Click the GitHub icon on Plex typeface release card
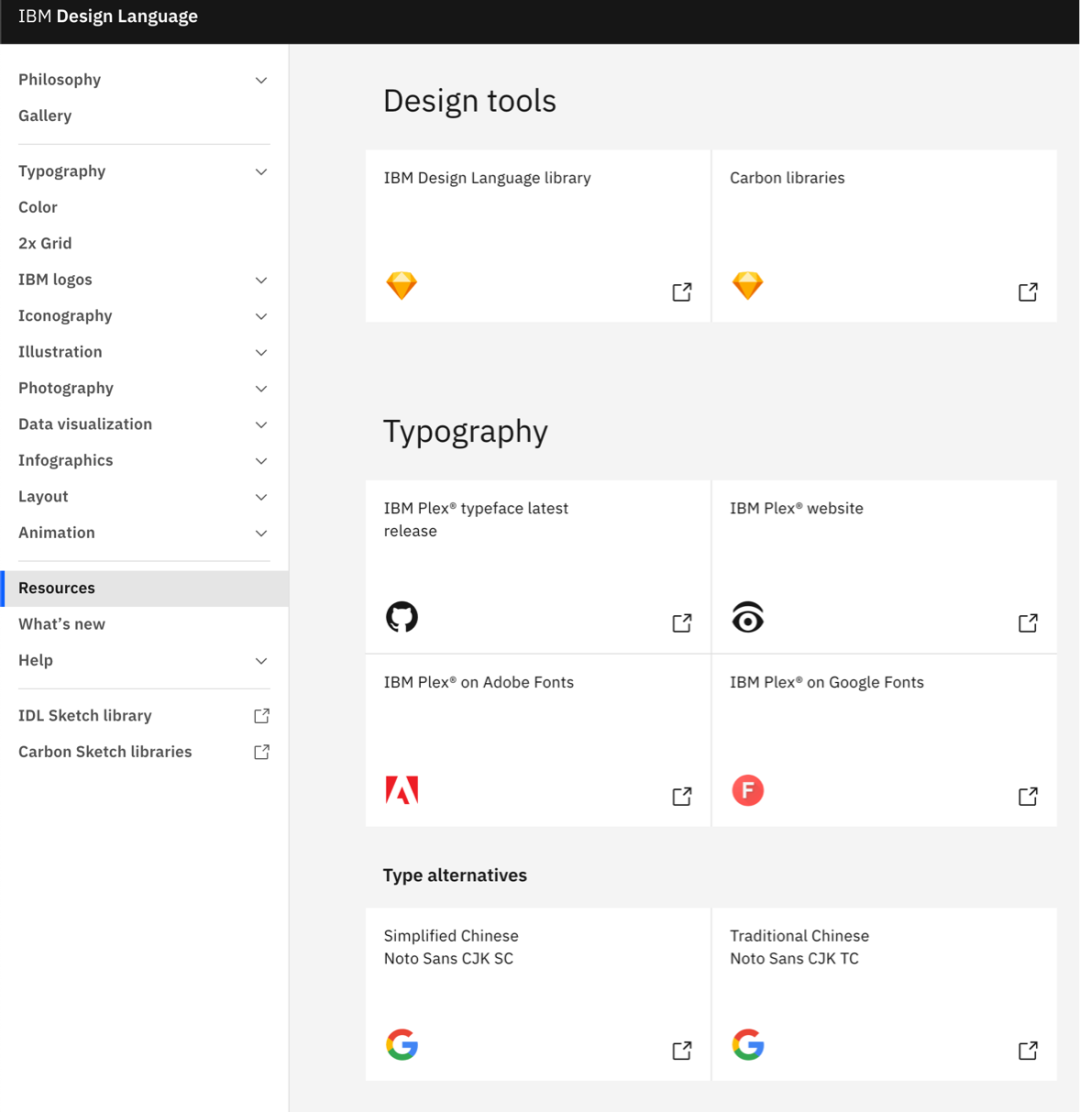The width and height of the screenshot is (1080, 1112). (402, 616)
